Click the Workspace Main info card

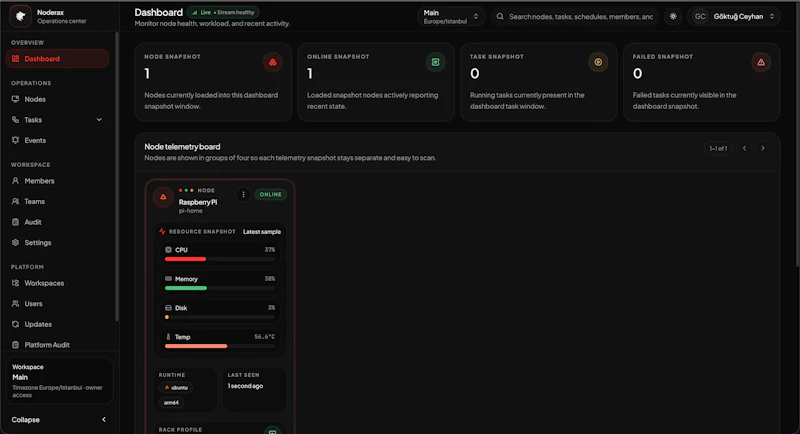(x=59, y=381)
